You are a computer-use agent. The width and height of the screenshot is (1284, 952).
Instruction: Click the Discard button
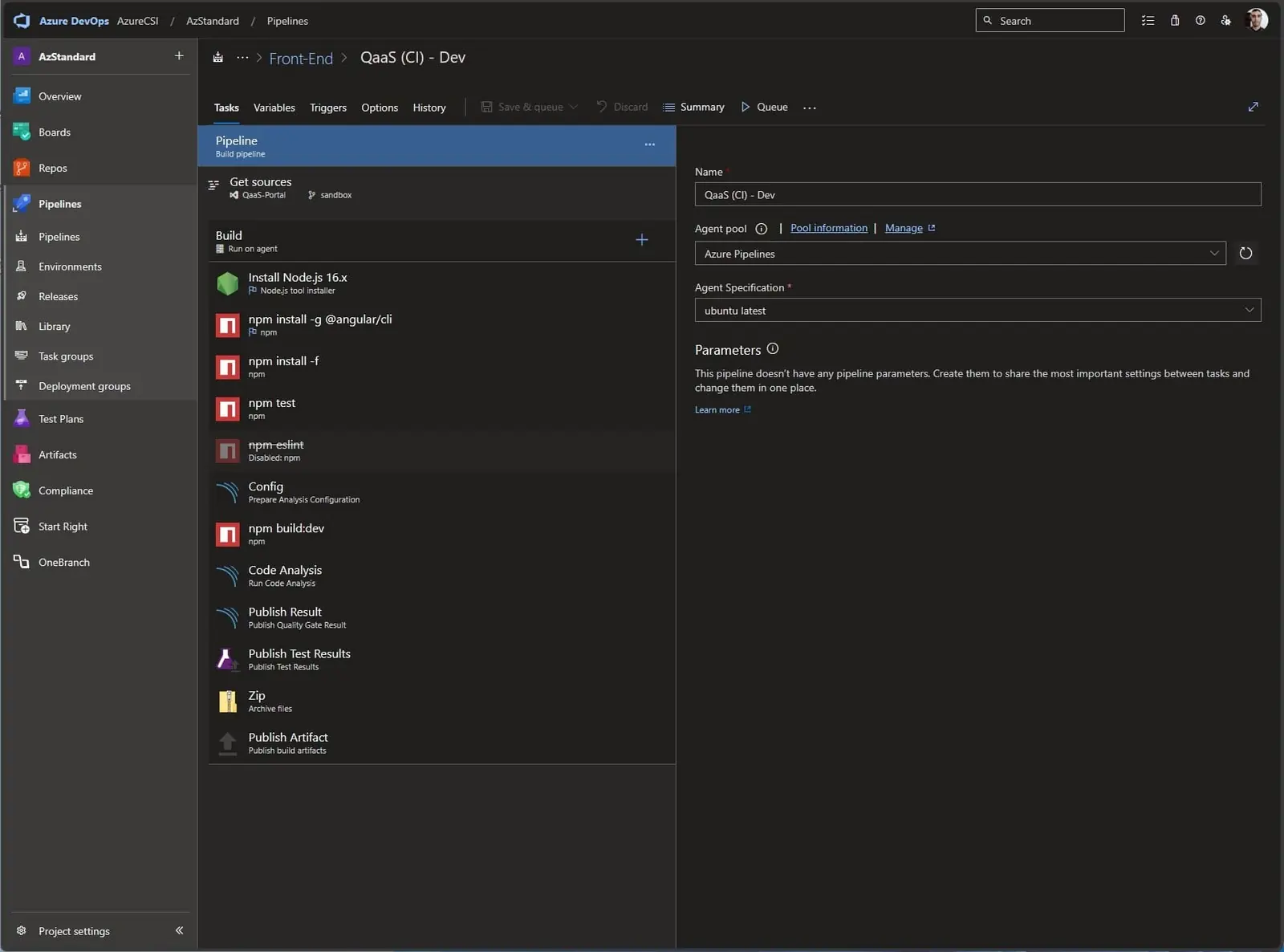[x=622, y=107]
